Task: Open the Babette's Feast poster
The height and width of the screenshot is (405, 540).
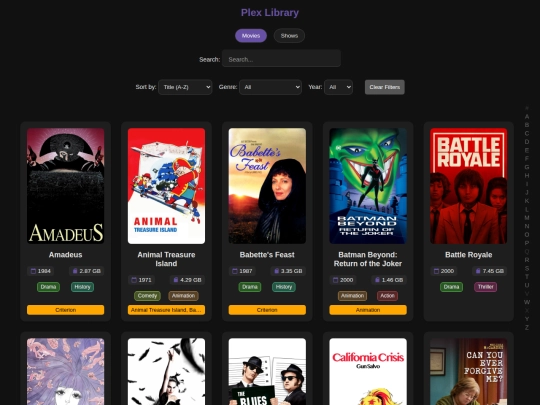Action: coord(267,186)
